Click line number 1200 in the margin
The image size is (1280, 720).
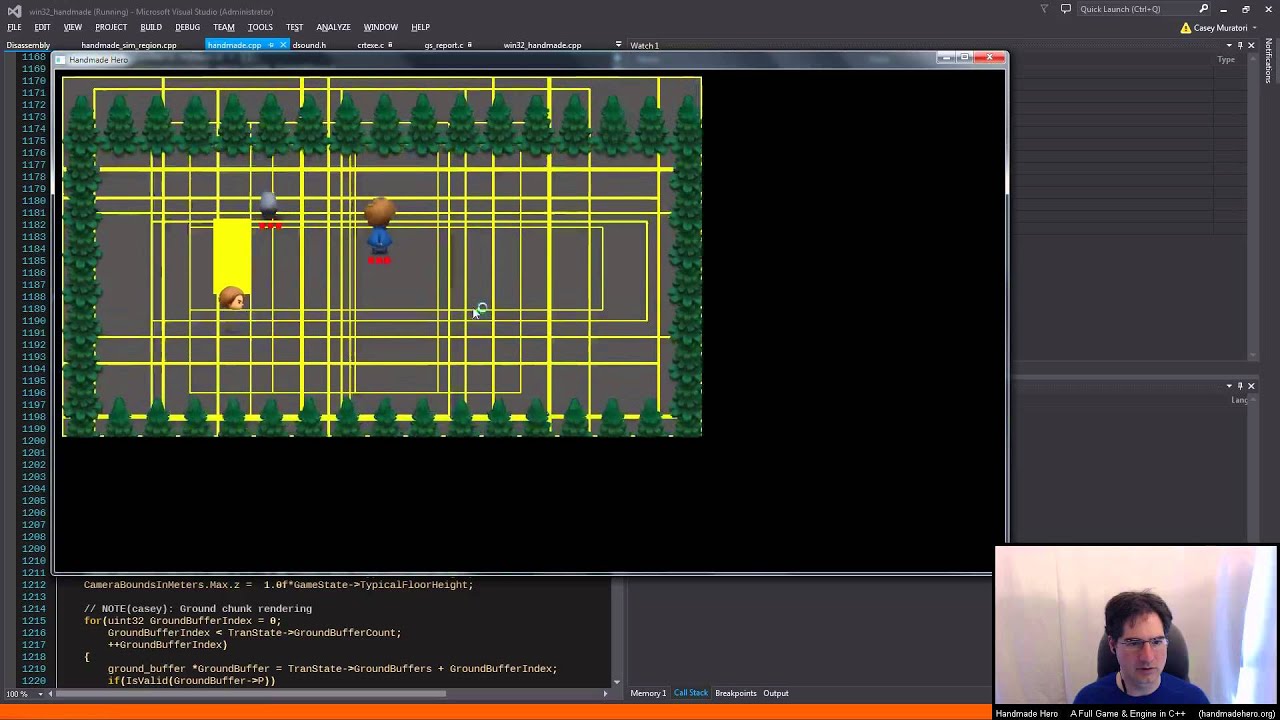point(33,441)
